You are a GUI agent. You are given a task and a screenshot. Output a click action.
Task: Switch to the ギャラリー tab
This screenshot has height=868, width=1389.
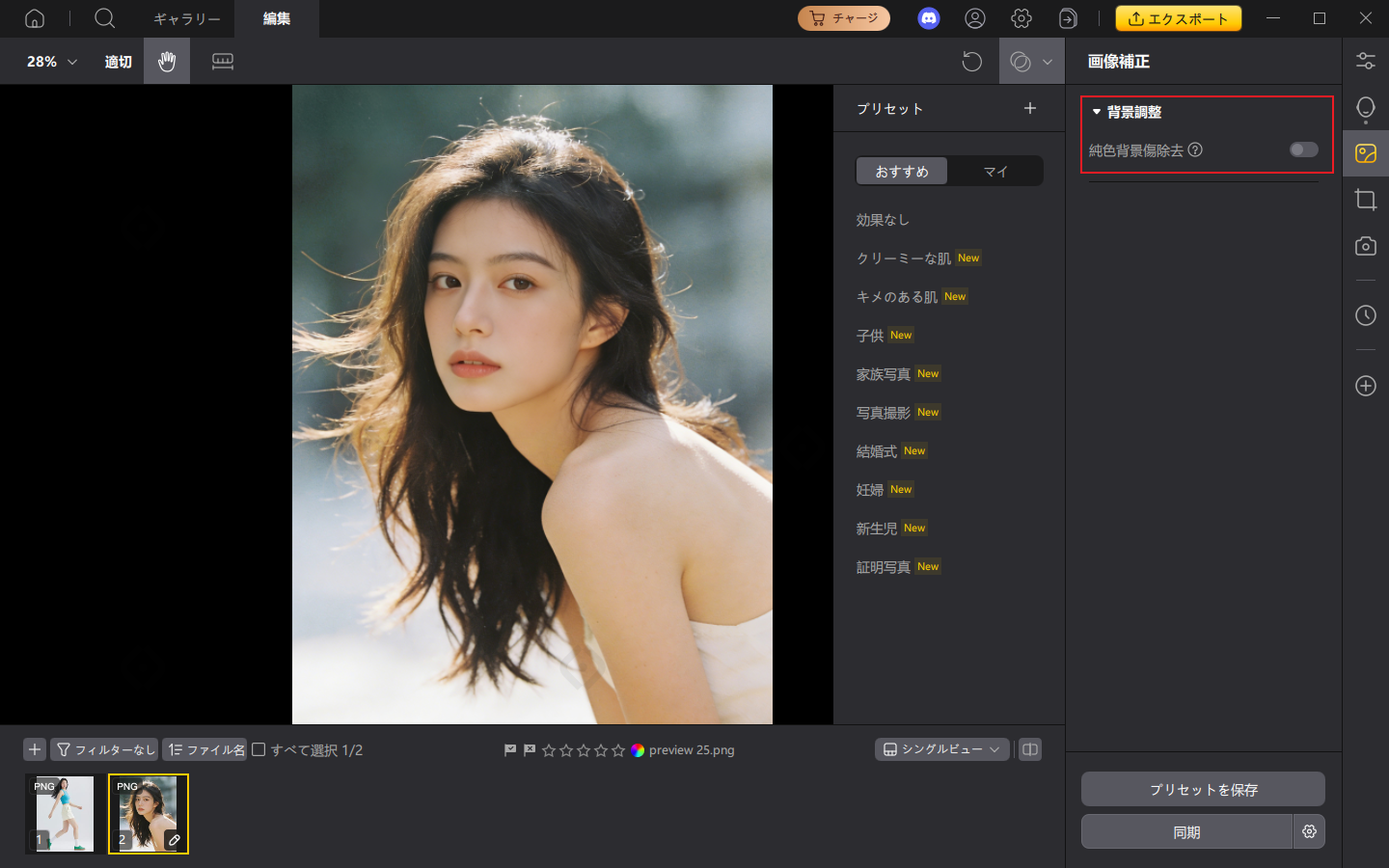(187, 18)
